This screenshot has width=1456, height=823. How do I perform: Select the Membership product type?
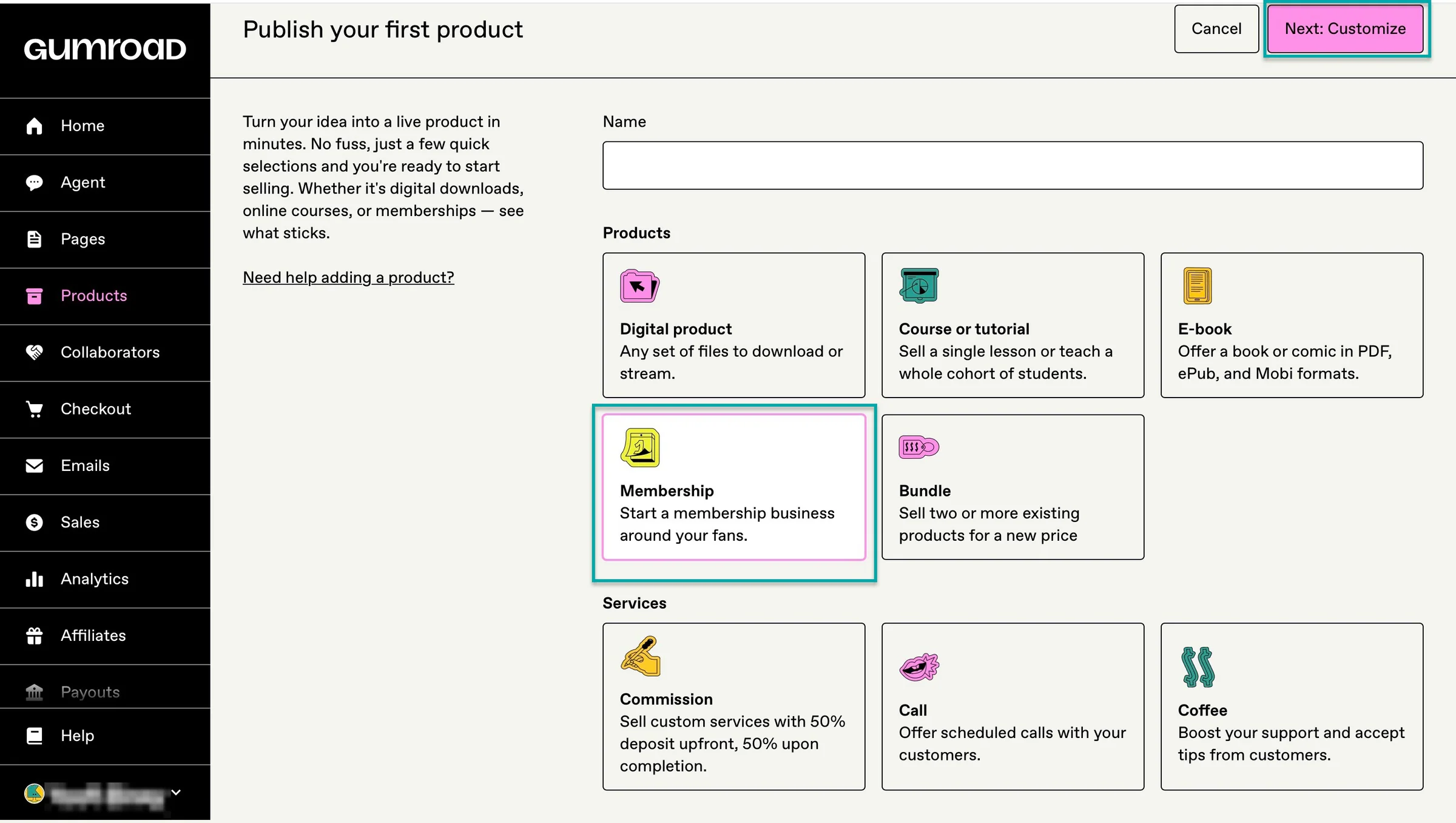[x=733, y=487]
